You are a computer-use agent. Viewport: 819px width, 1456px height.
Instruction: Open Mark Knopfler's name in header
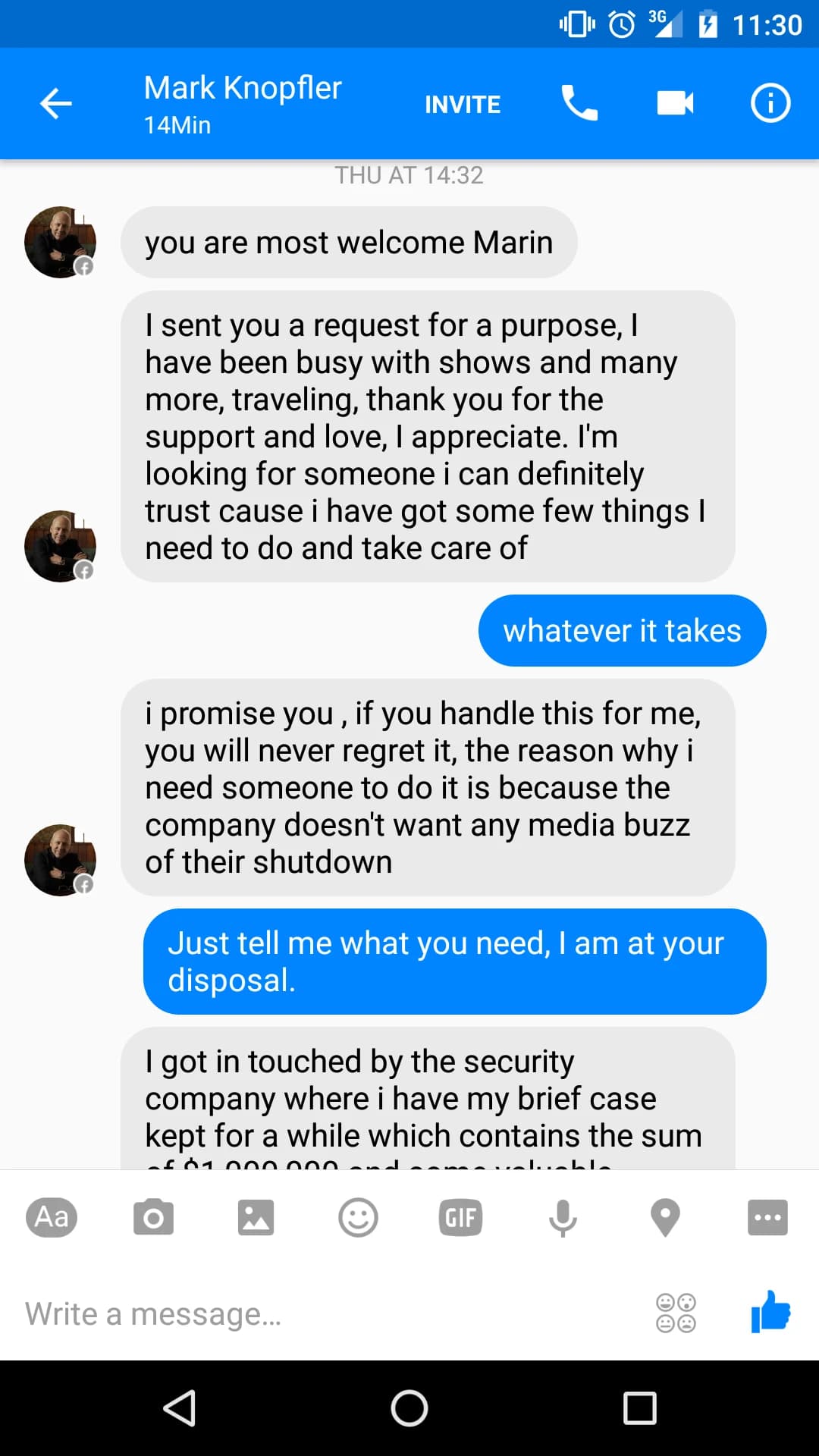243,88
